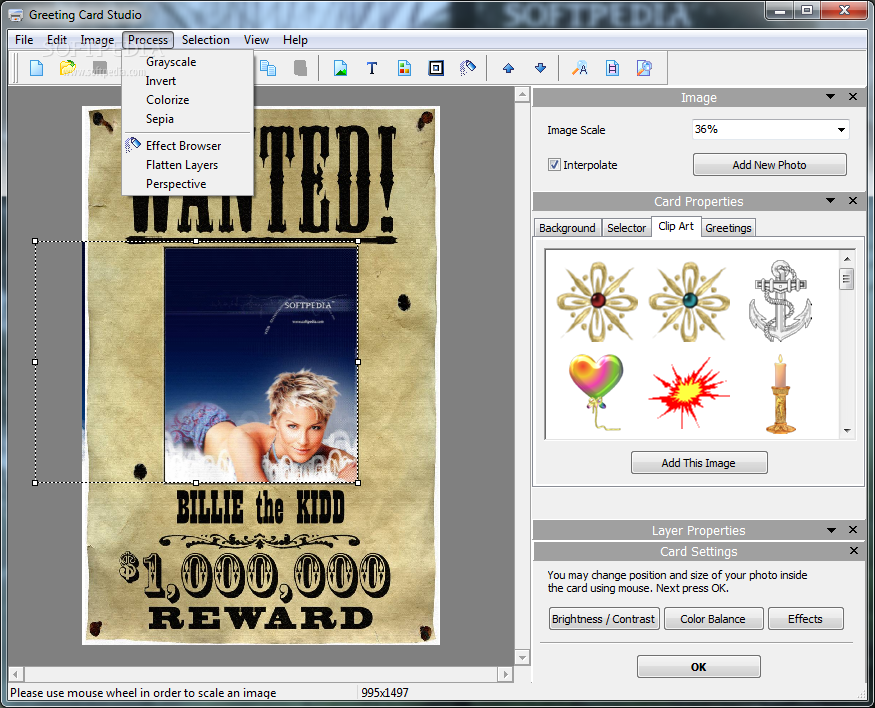The height and width of the screenshot is (708, 875).
Task: Expand the Layer Properties panel arrow
Action: 831,530
